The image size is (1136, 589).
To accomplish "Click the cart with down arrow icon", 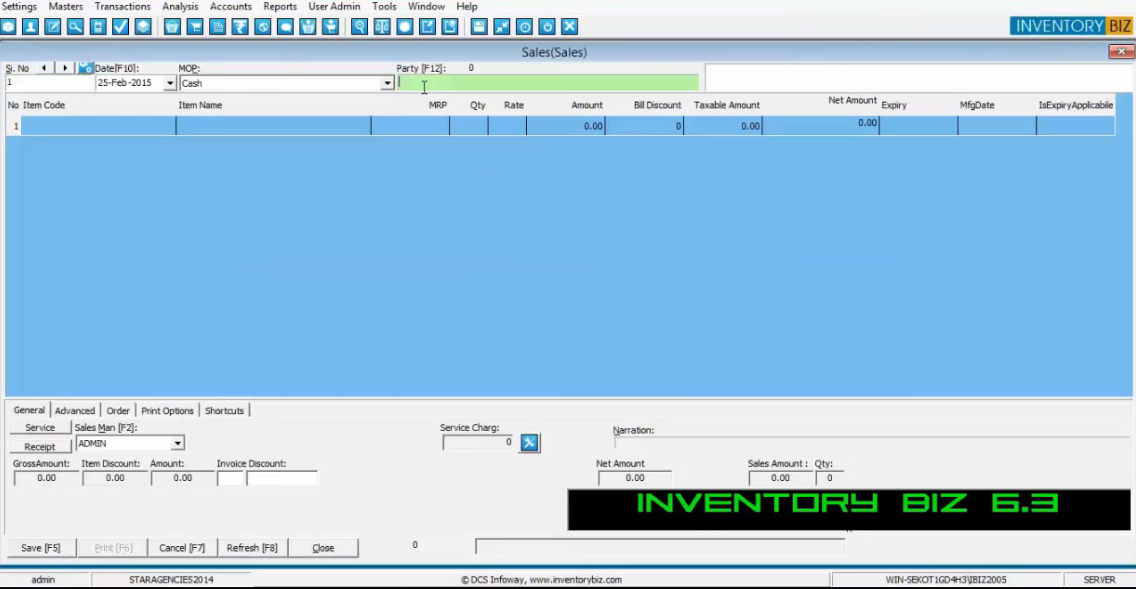I will tap(330, 27).
